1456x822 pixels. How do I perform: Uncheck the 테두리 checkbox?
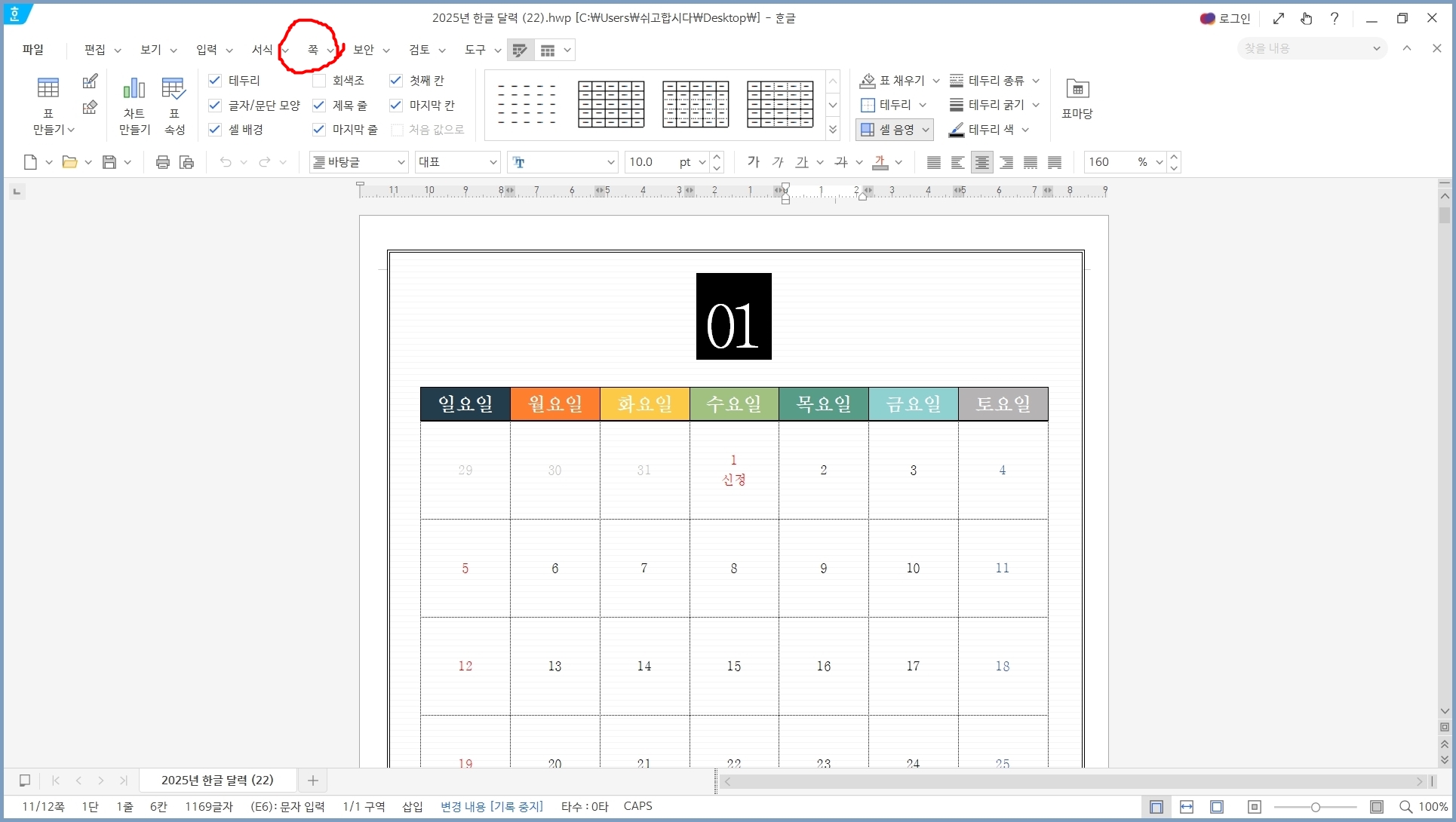coord(215,81)
